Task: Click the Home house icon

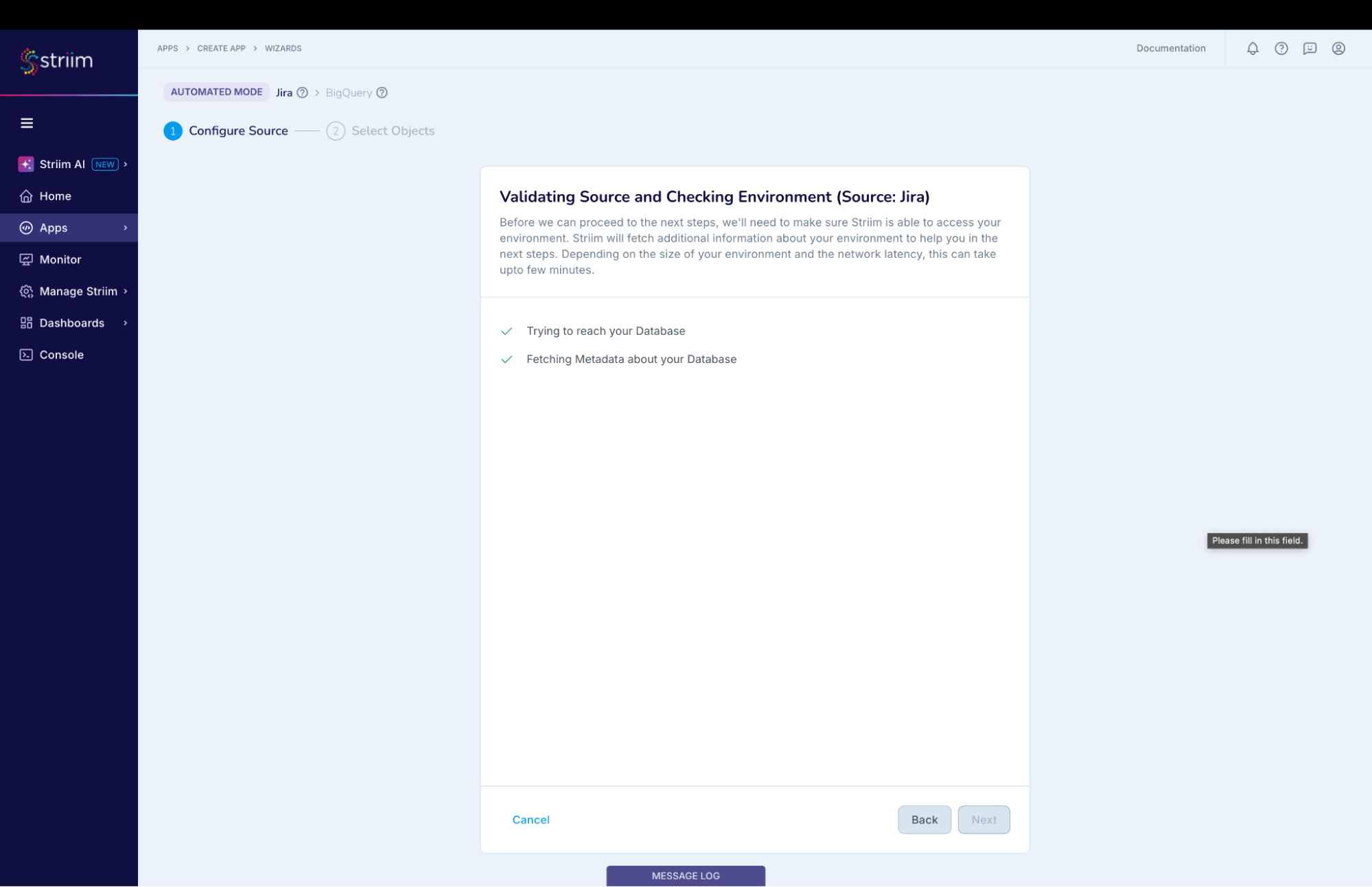Action: [26, 196]
